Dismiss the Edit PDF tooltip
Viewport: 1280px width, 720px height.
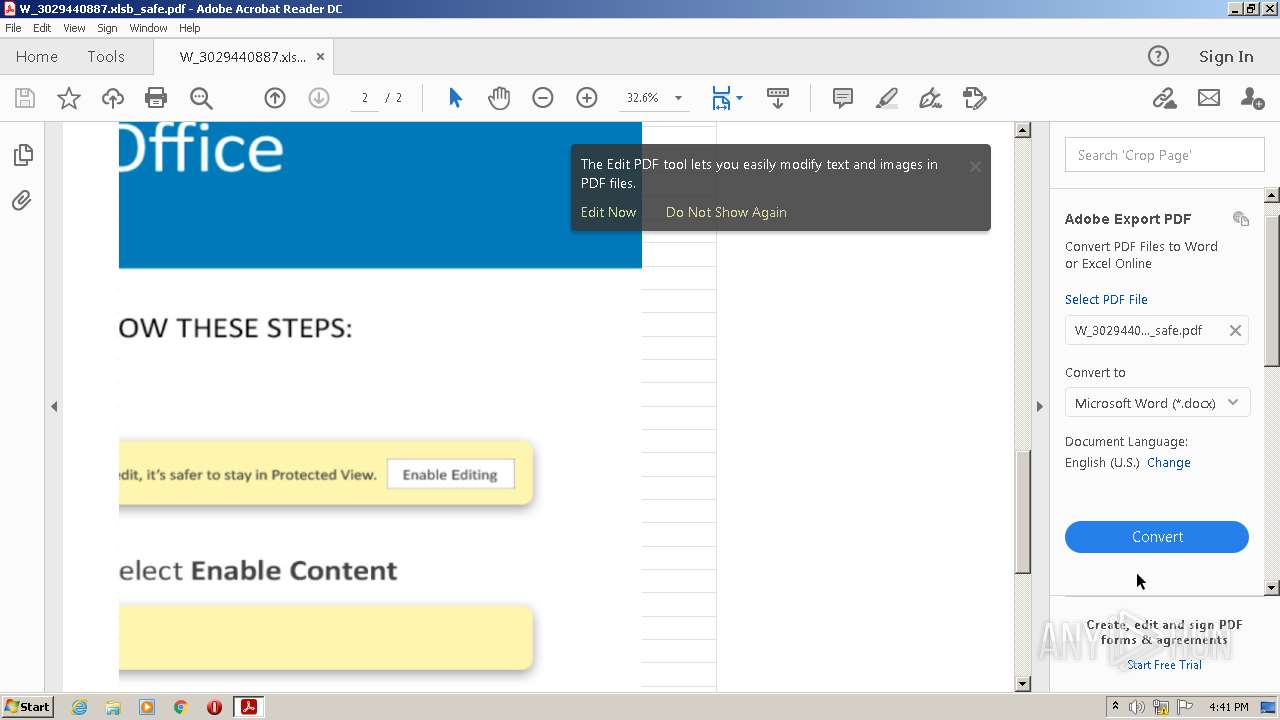pyautogui.click(x=975, y=167)
